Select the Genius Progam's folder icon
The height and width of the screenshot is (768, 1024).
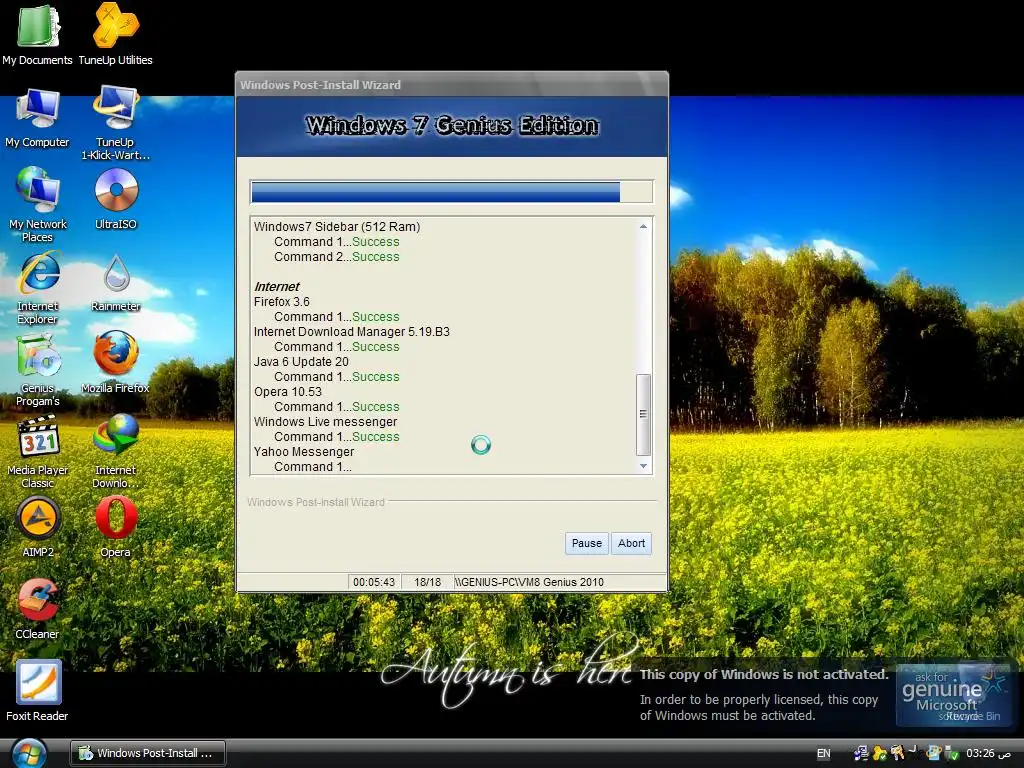[x=37, y=370]
